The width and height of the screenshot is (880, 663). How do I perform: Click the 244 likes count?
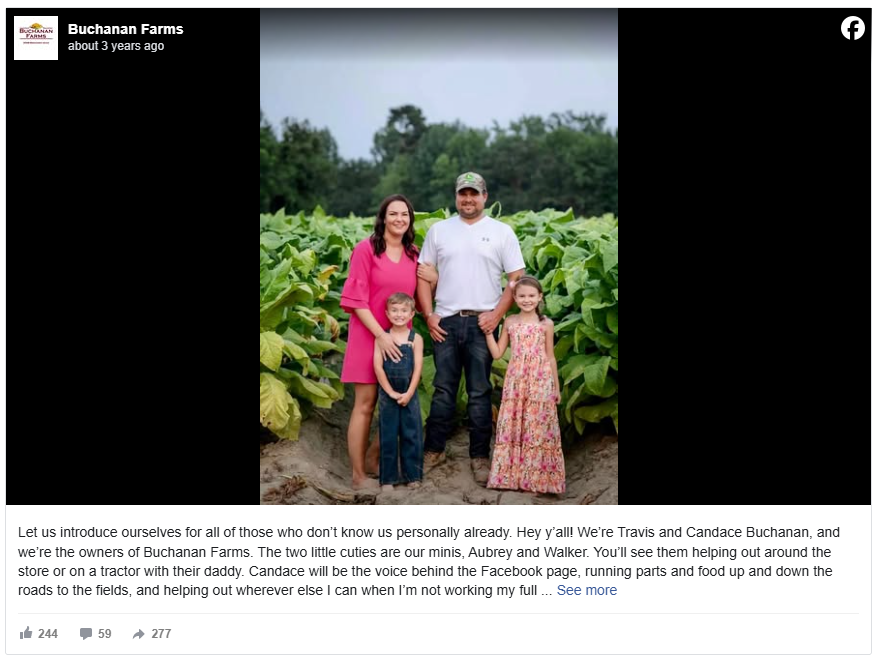(x=48, y=634)
